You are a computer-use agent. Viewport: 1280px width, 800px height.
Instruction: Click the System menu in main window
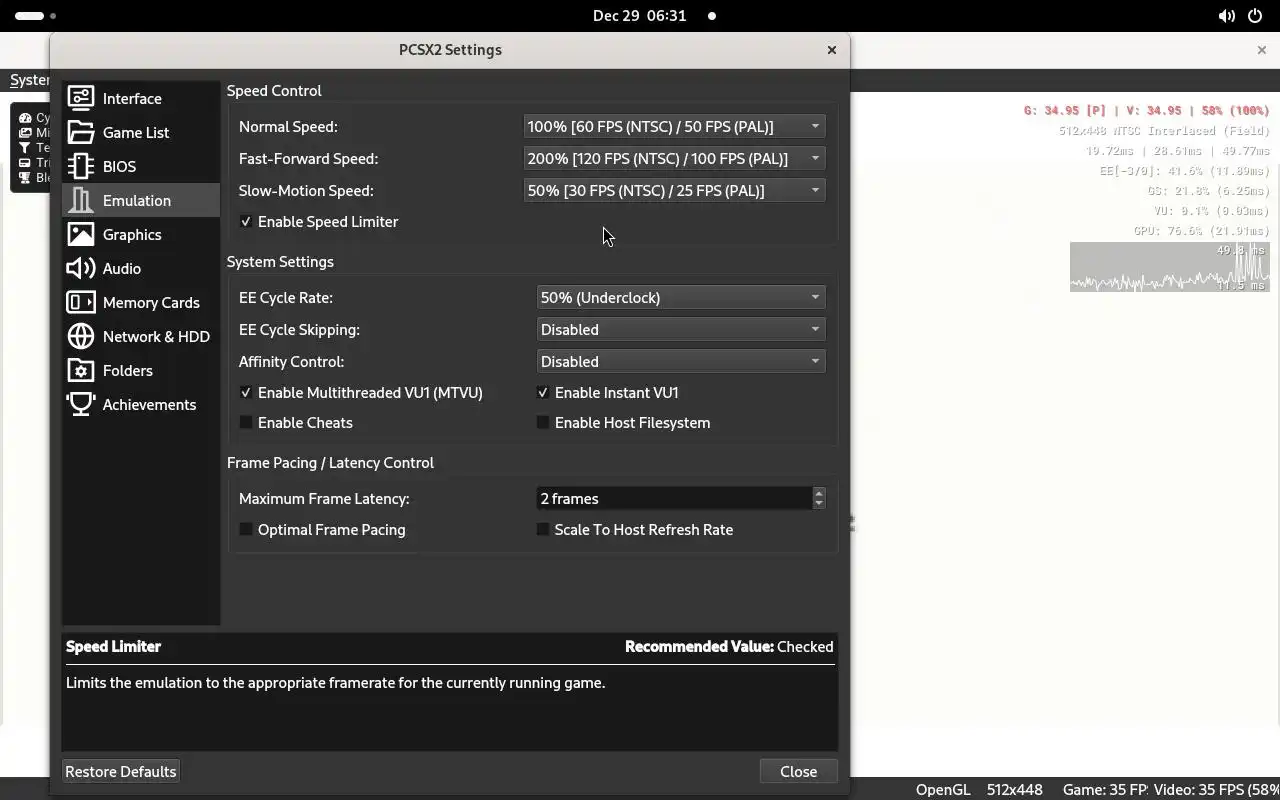tap(30, 80)
